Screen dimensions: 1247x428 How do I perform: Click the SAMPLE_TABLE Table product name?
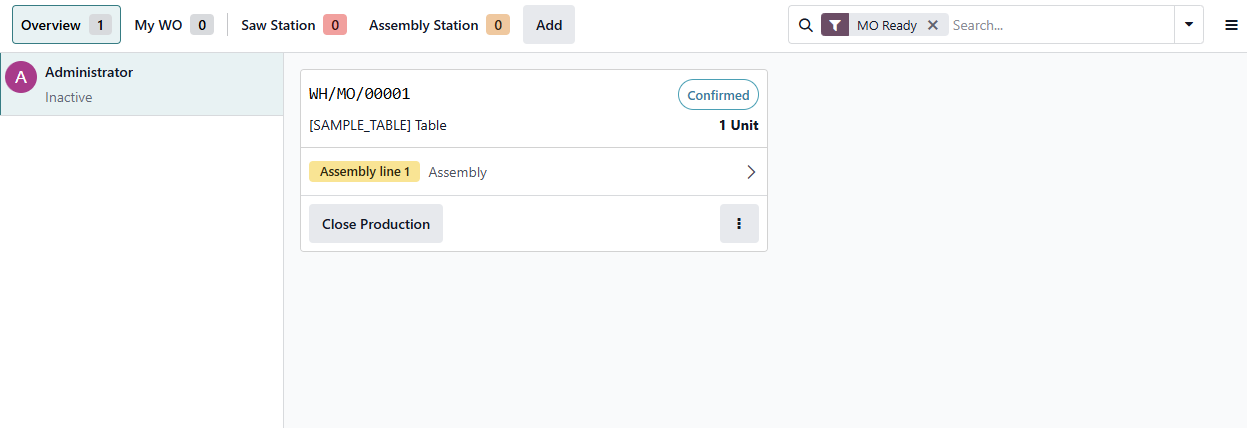tap(378, 126)
